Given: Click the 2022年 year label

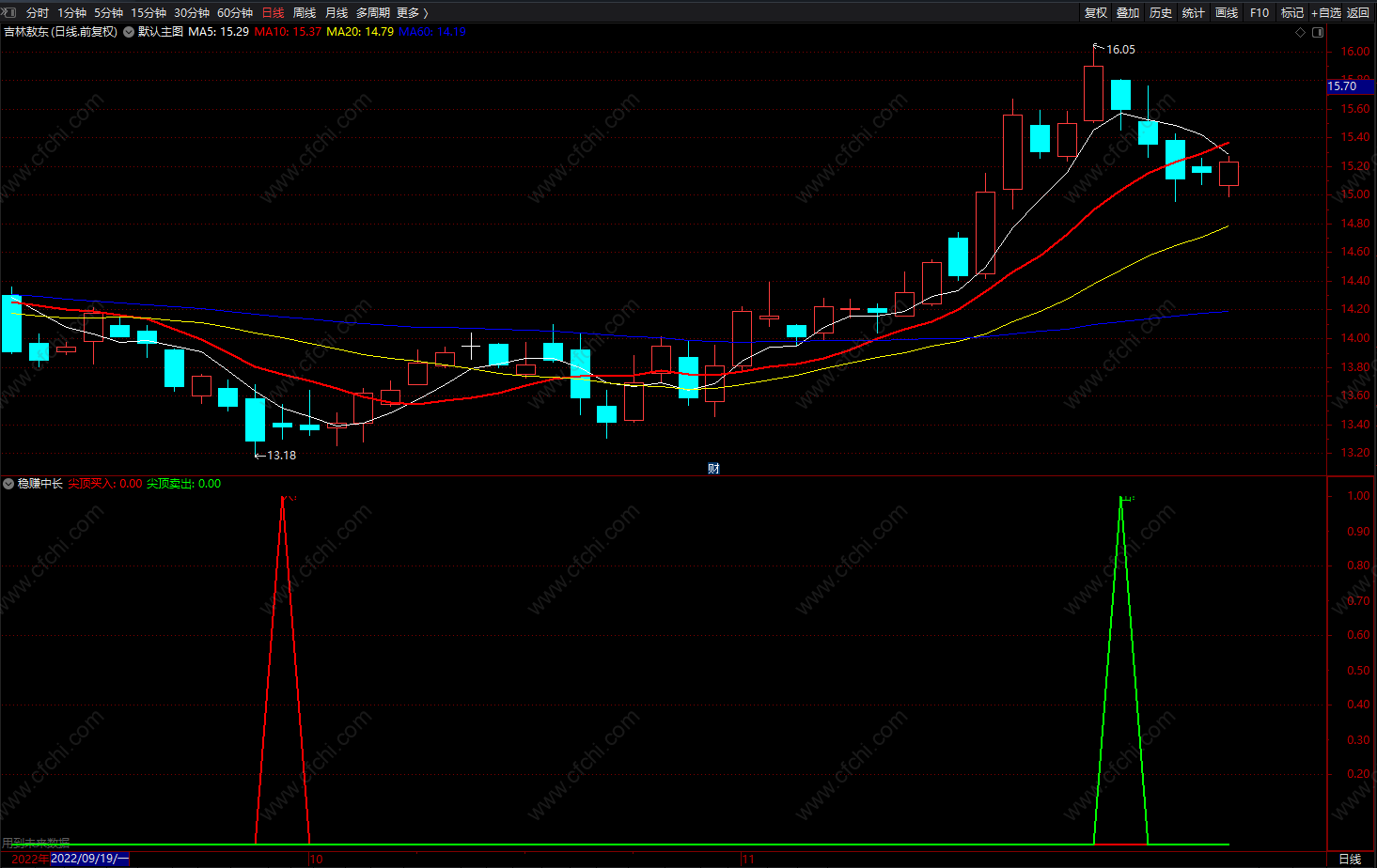Looking at the screenshot, I should coord(30,859).
